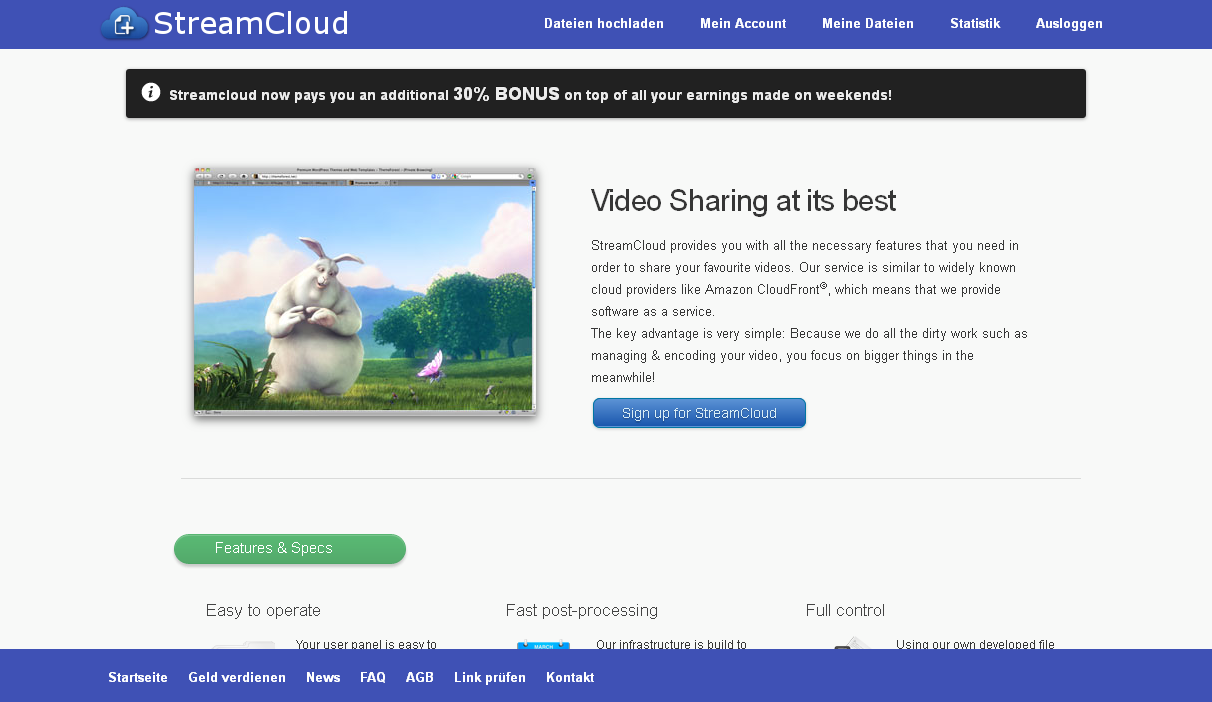Open Startseite in the footer bar
The width and height of the screenshot is (1212, 702).
[x=138, y=678]
